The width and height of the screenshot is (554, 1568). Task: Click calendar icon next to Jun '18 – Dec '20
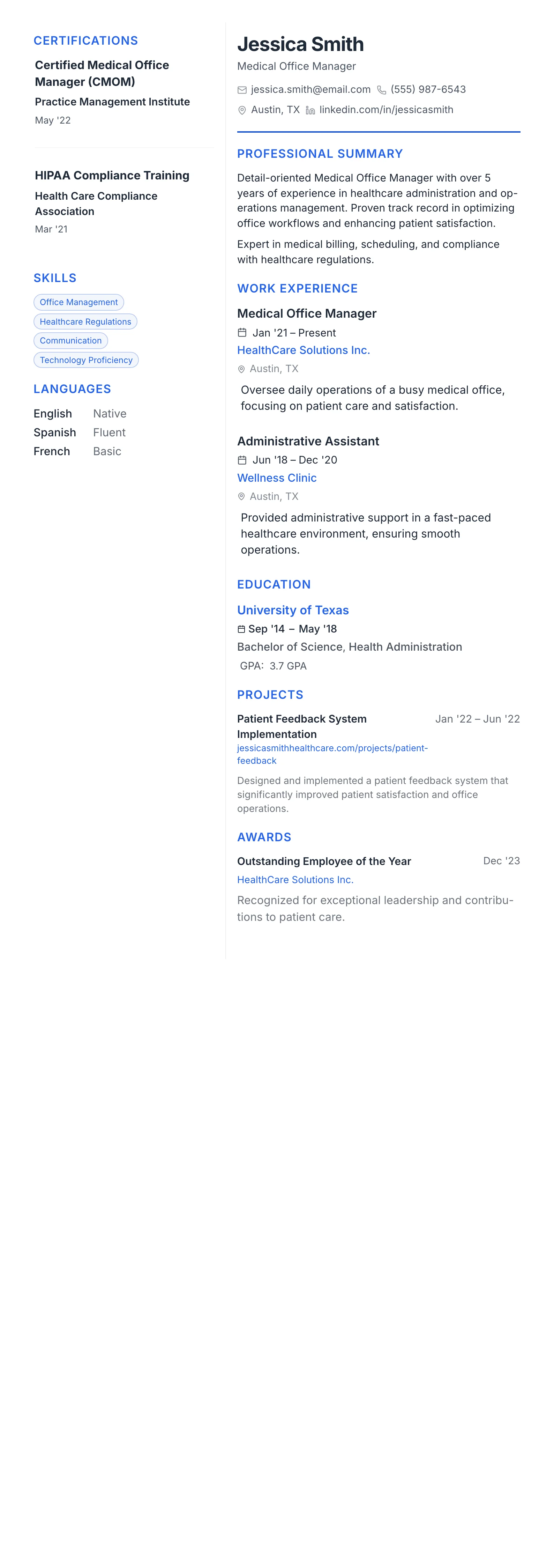242,460
